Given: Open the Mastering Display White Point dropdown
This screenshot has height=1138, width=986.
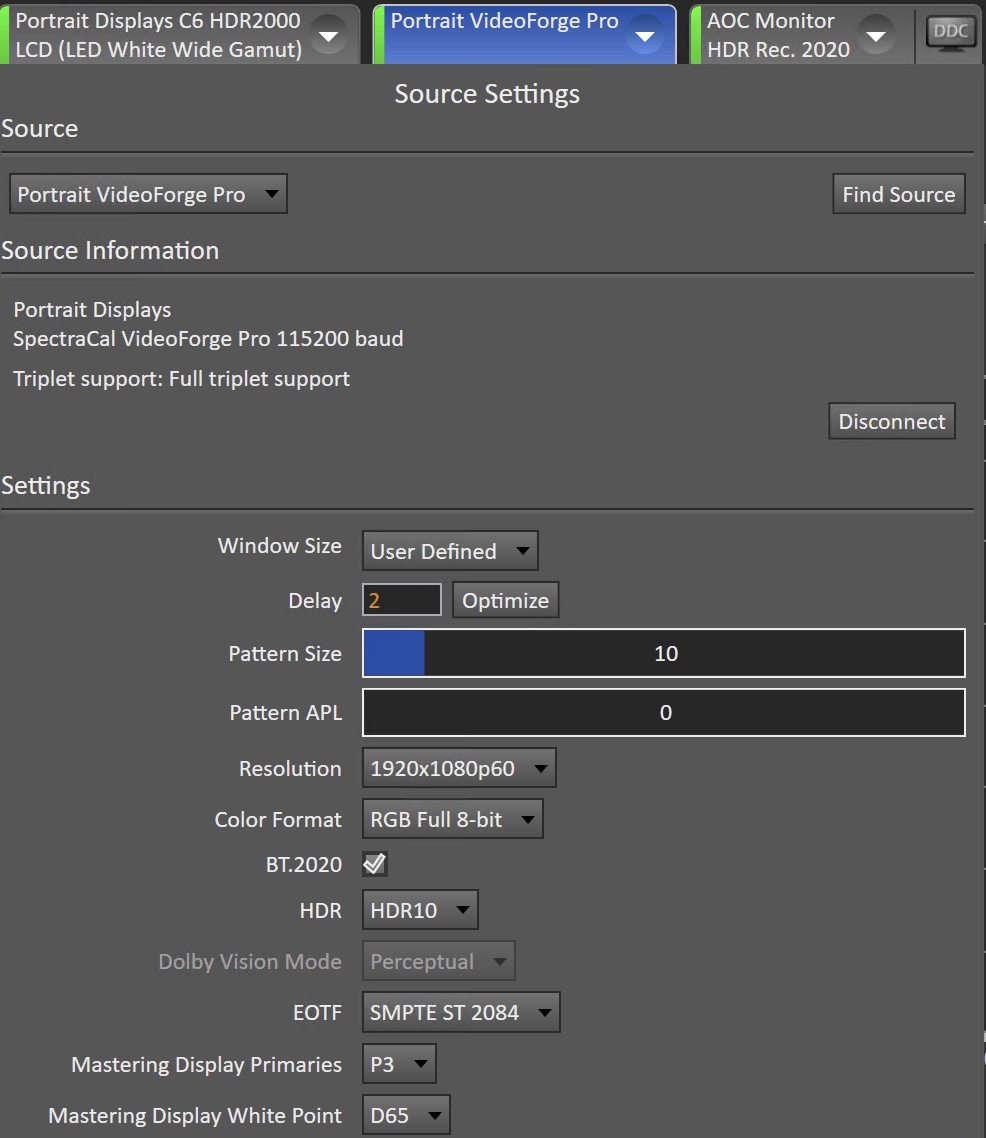Looking at the screenshot, I should click(x=406, y=1115).
